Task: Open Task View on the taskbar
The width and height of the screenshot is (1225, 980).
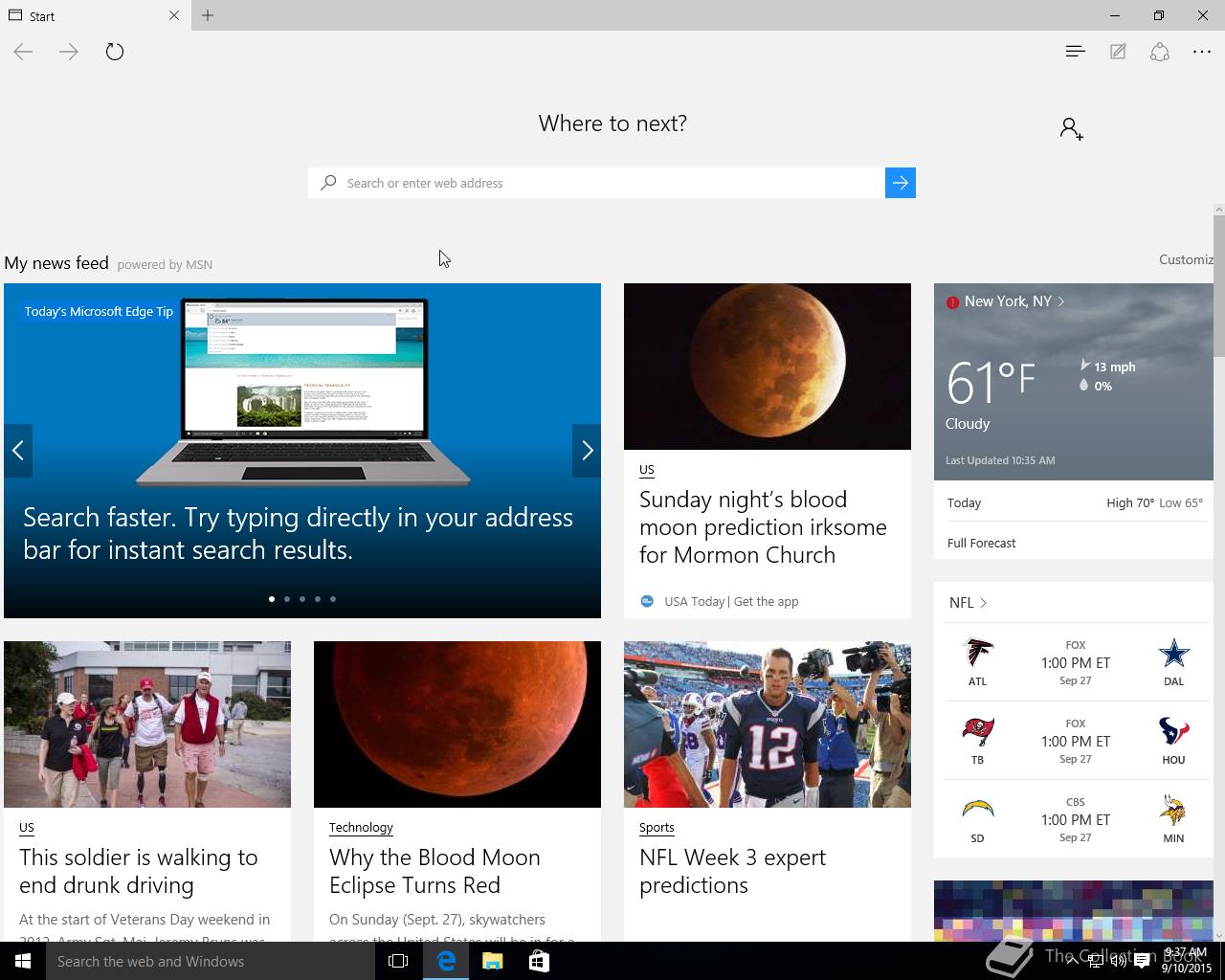Action: [398, 961]
